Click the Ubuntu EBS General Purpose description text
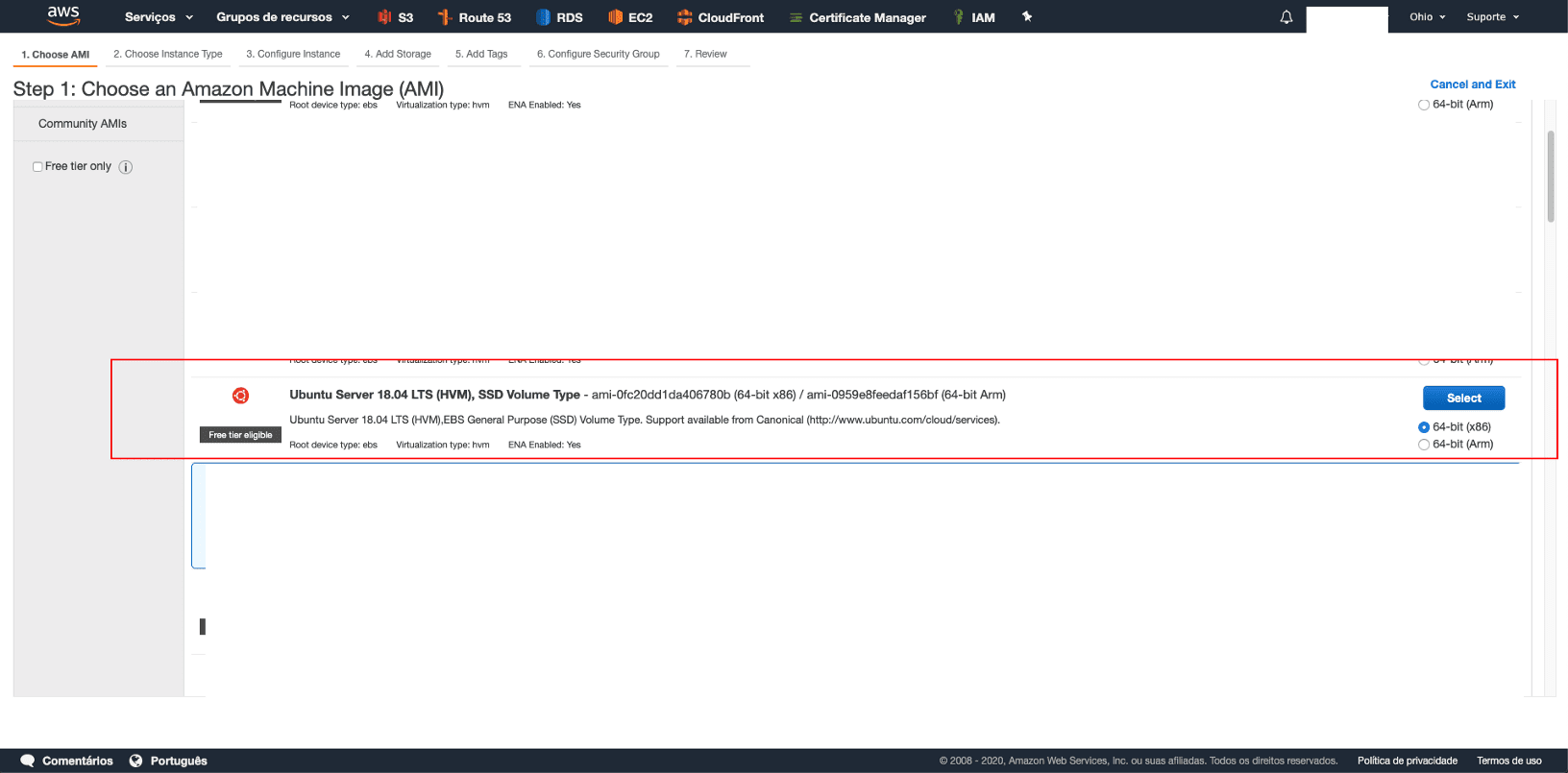The width and height of the screenshot is (1568, 773). click(645, 420)
